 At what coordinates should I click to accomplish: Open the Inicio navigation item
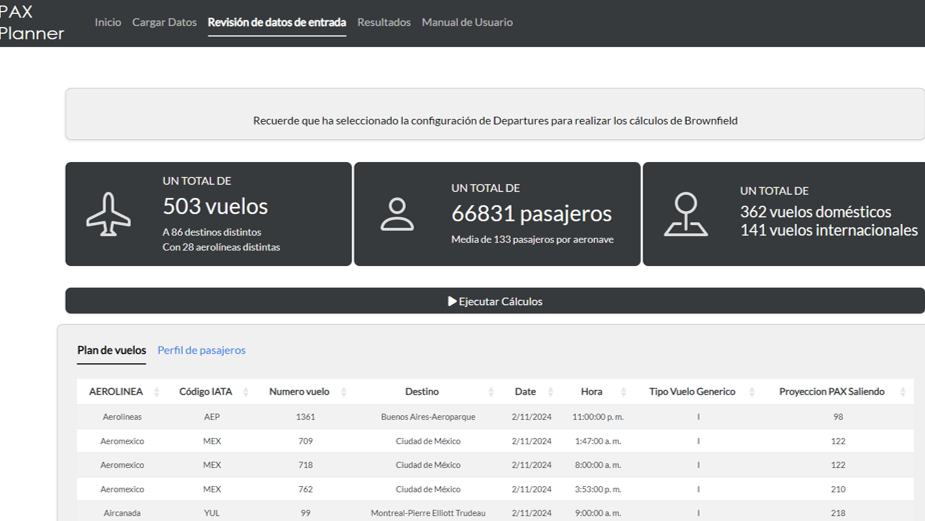(108, 22)
